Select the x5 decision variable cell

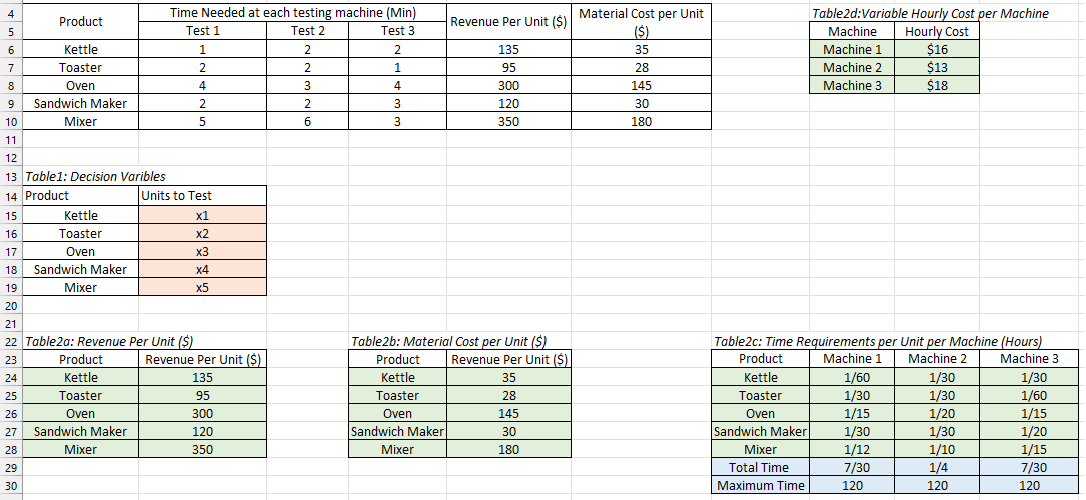pyautogui.click(x=202, y=287)
